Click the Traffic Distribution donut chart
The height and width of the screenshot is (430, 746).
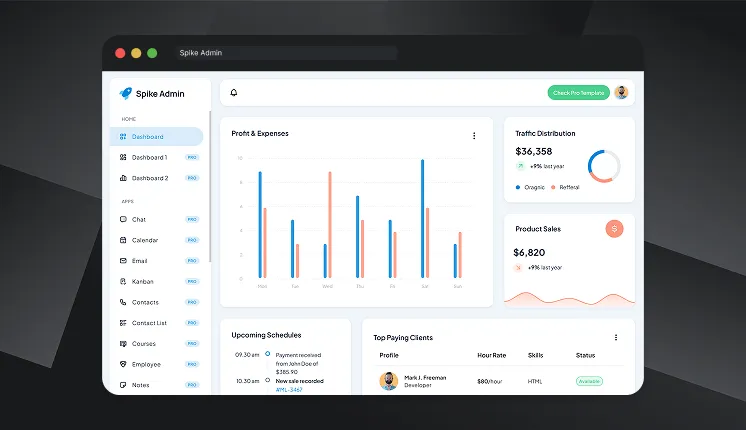tap(604, 166)
